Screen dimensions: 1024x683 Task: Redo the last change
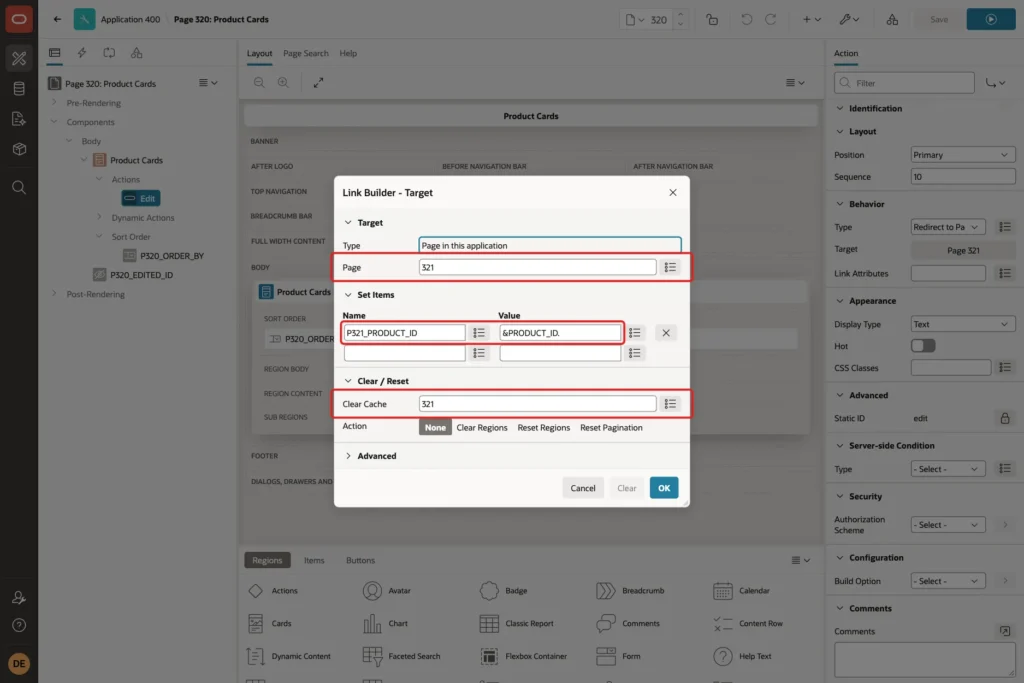pos(771,20)
